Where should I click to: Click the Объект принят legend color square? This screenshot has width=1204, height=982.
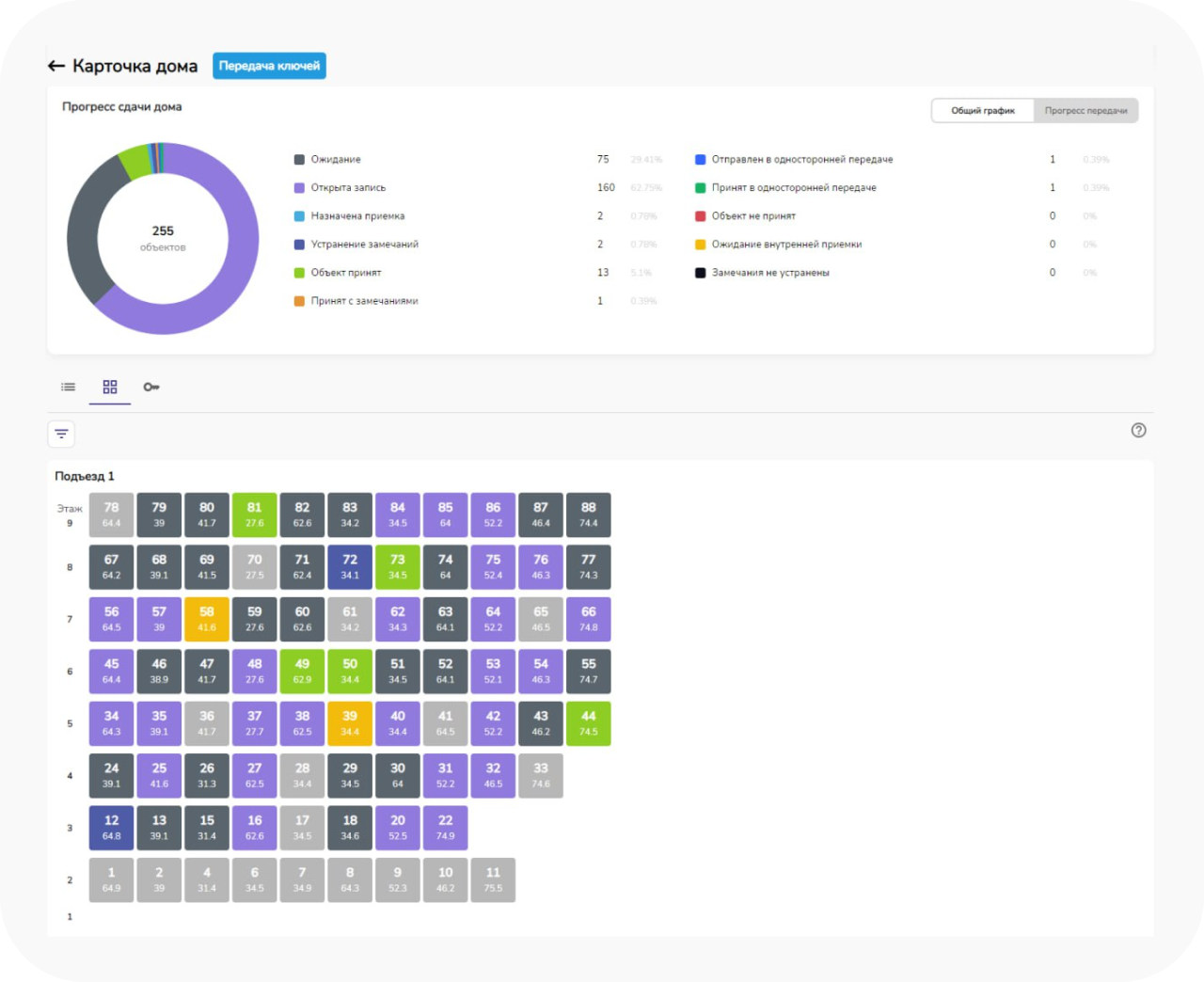click(299, 273)
